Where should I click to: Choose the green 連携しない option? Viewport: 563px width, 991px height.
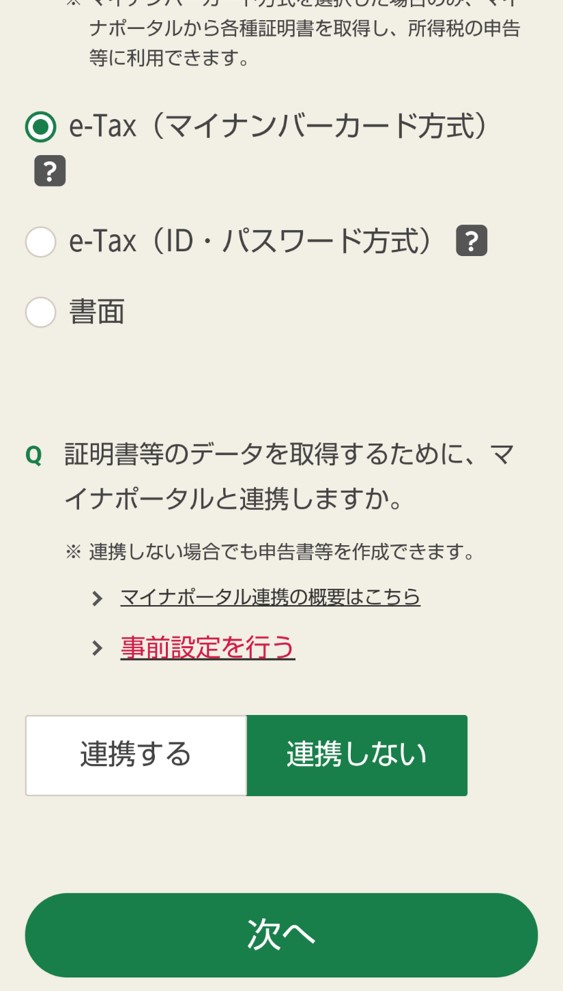pyautogui.click(x=357, y=755)
